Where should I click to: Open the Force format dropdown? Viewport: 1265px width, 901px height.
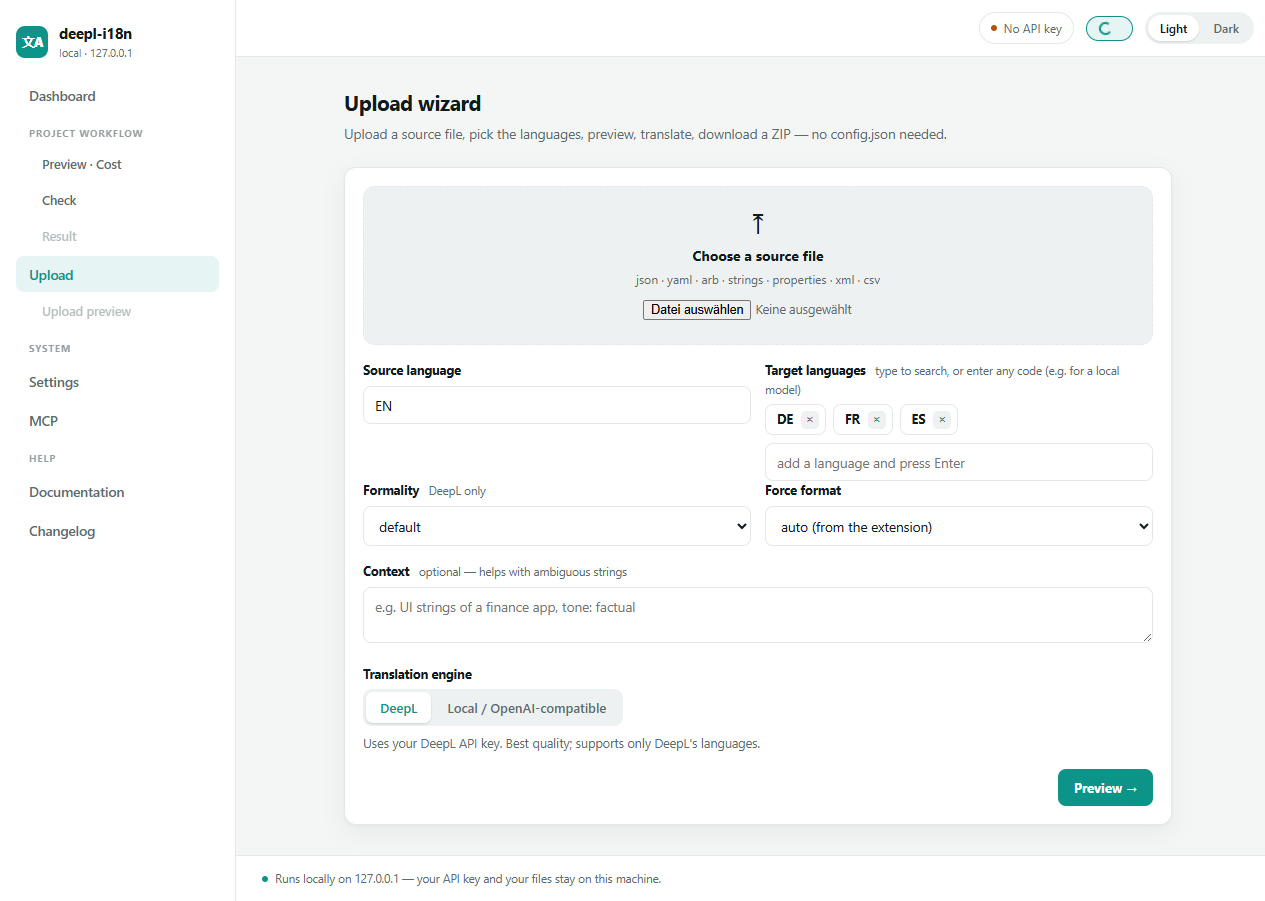pyautogui.click(x=959, y=526)
